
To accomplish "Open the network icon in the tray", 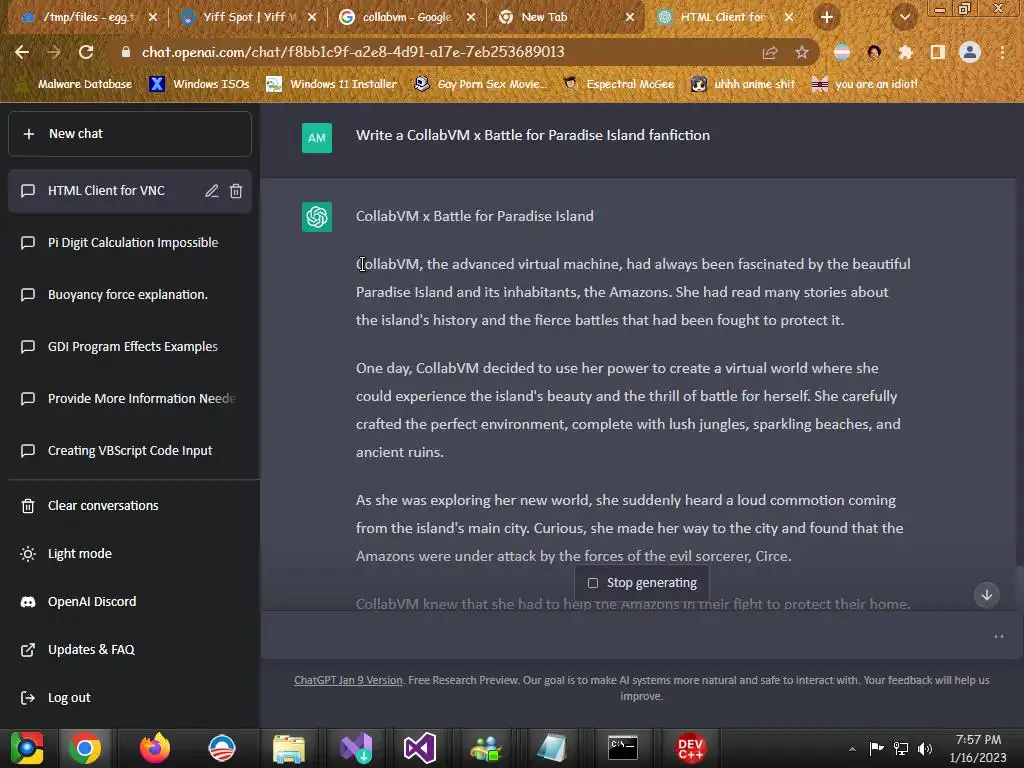I will tap(901, 748).
